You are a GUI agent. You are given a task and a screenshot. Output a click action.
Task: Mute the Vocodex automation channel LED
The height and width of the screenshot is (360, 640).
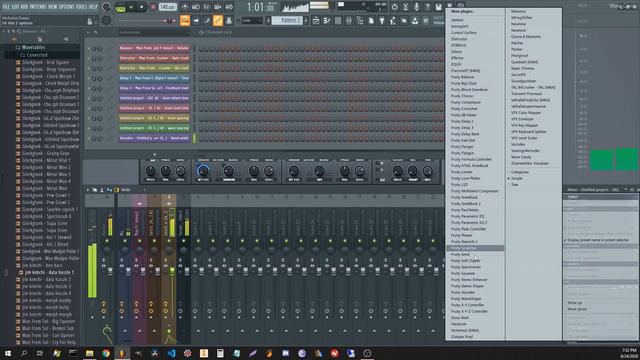coord(89,139)
